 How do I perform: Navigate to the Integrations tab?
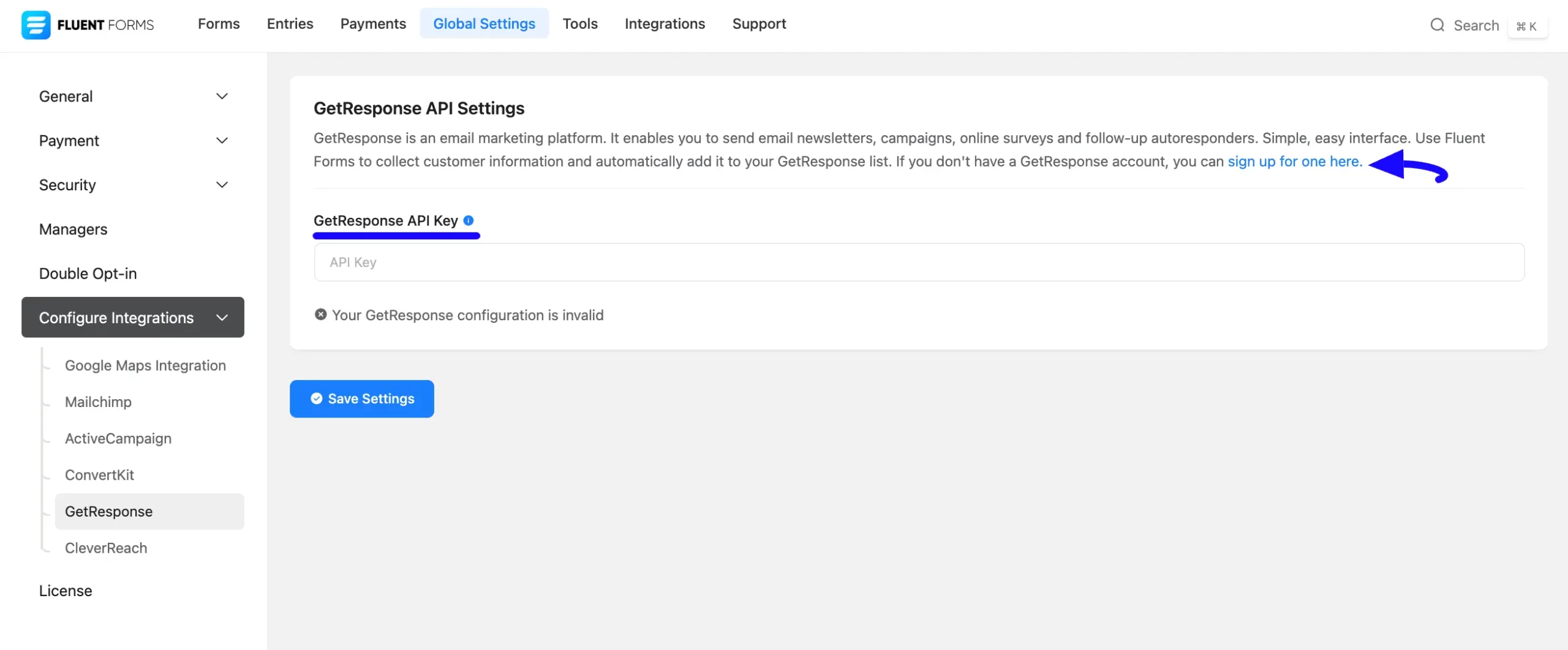pos(665,23)
